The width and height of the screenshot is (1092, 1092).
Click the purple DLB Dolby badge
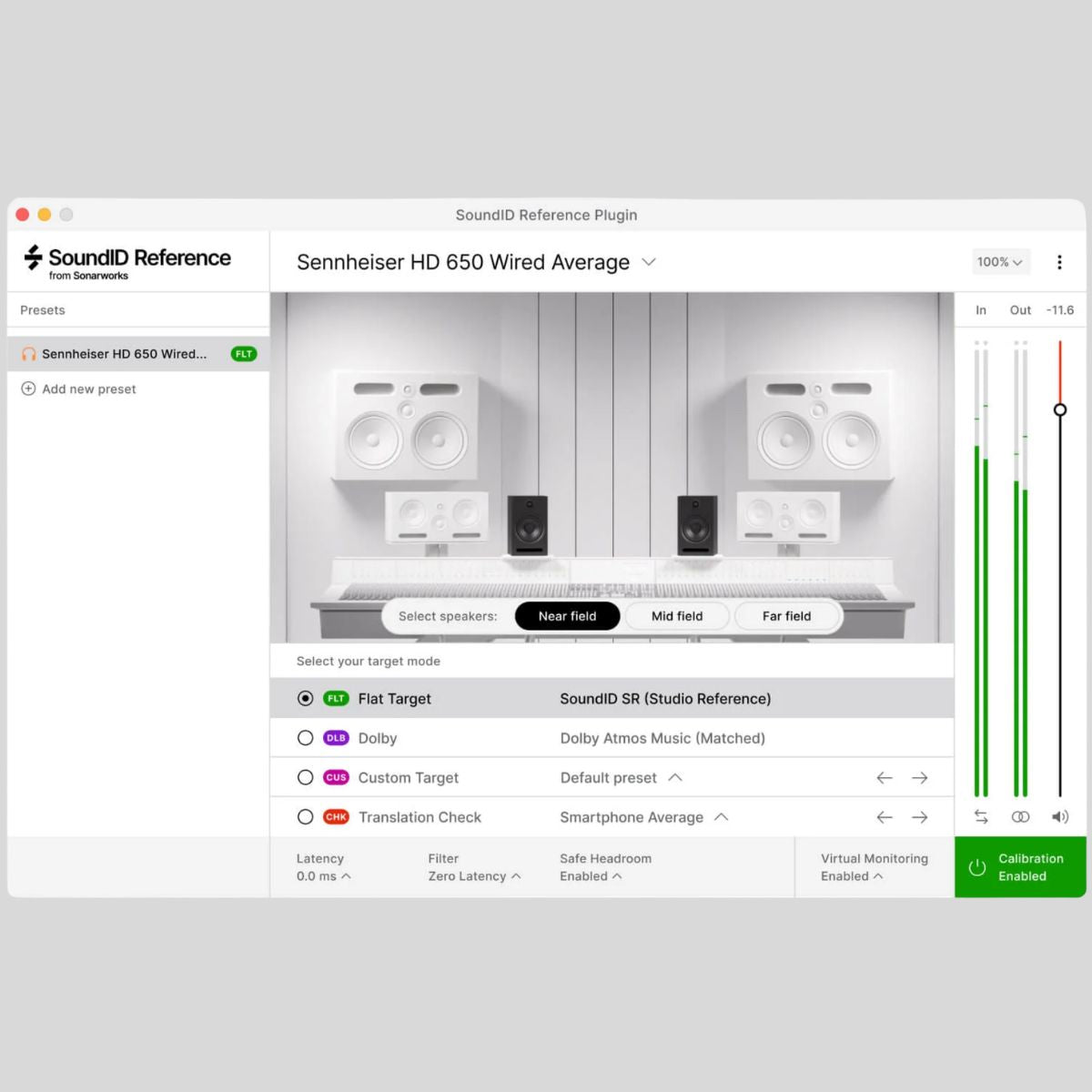[x=336, y=738]
